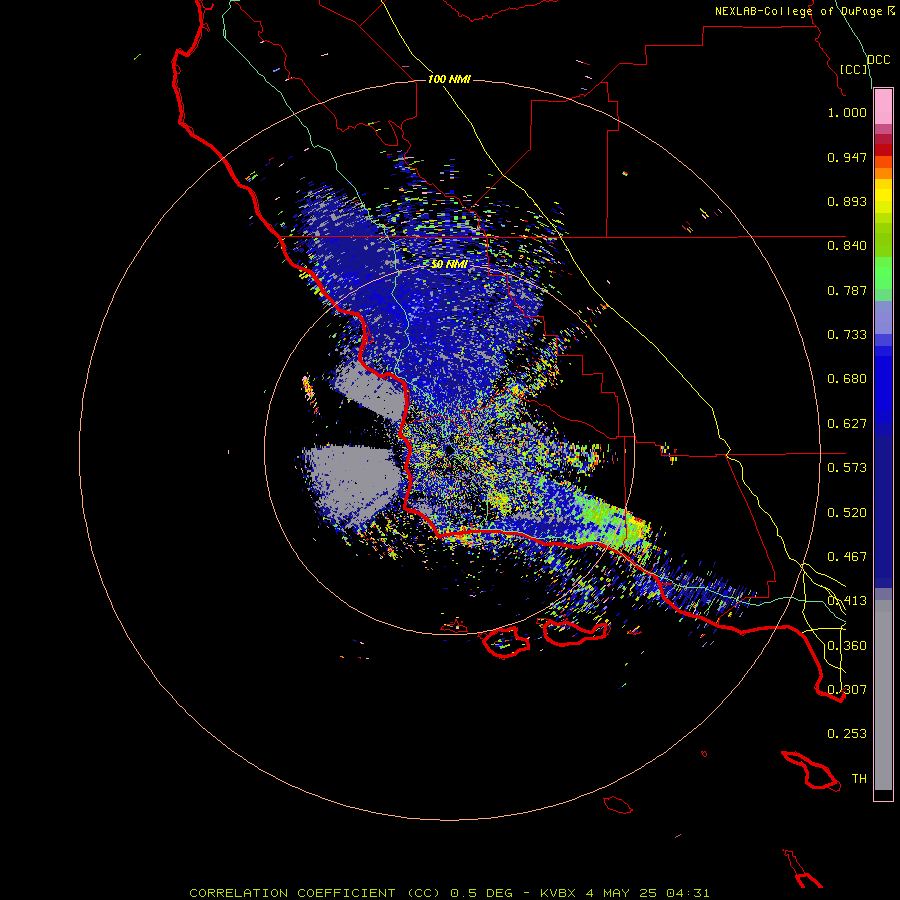
Task: Pick the red swatch on color bar
Action: (883, 150)
